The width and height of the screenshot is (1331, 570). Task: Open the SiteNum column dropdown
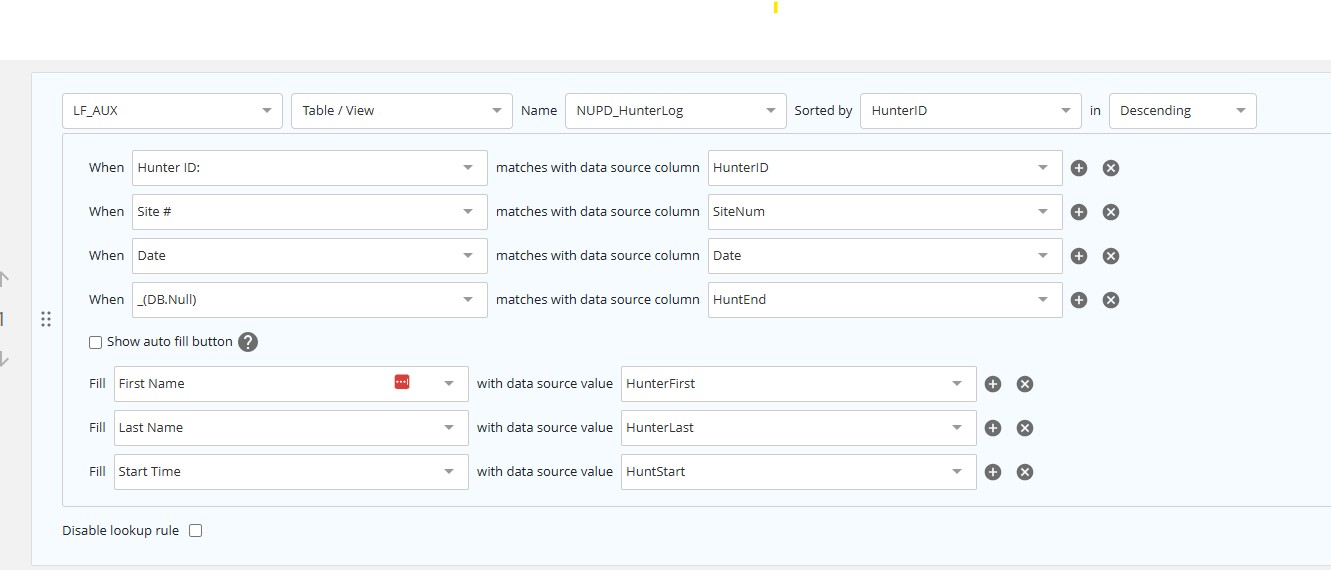(x=885, y=212)
